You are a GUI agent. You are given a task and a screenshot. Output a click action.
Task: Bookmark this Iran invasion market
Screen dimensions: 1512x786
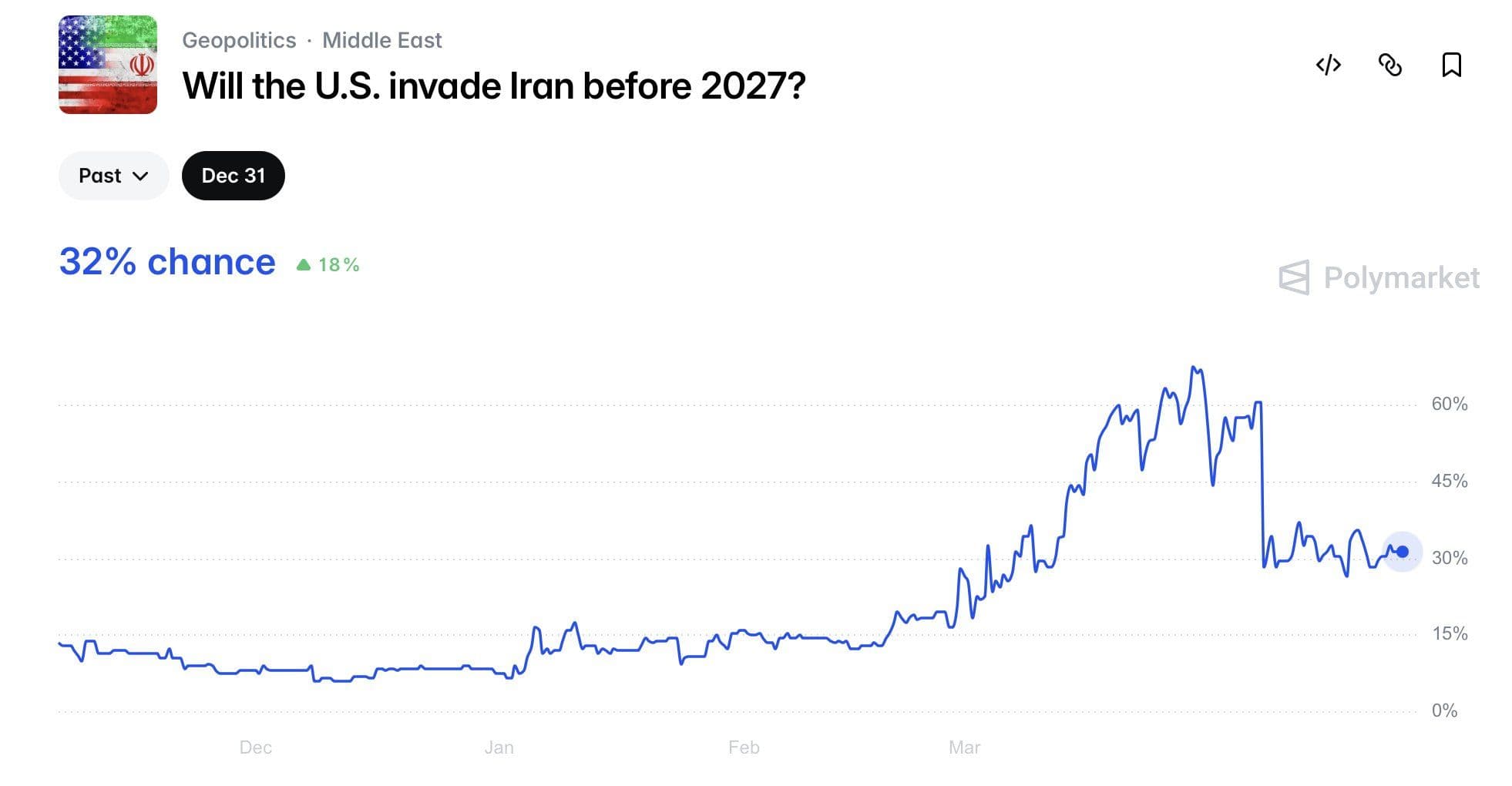(1452, 65)
